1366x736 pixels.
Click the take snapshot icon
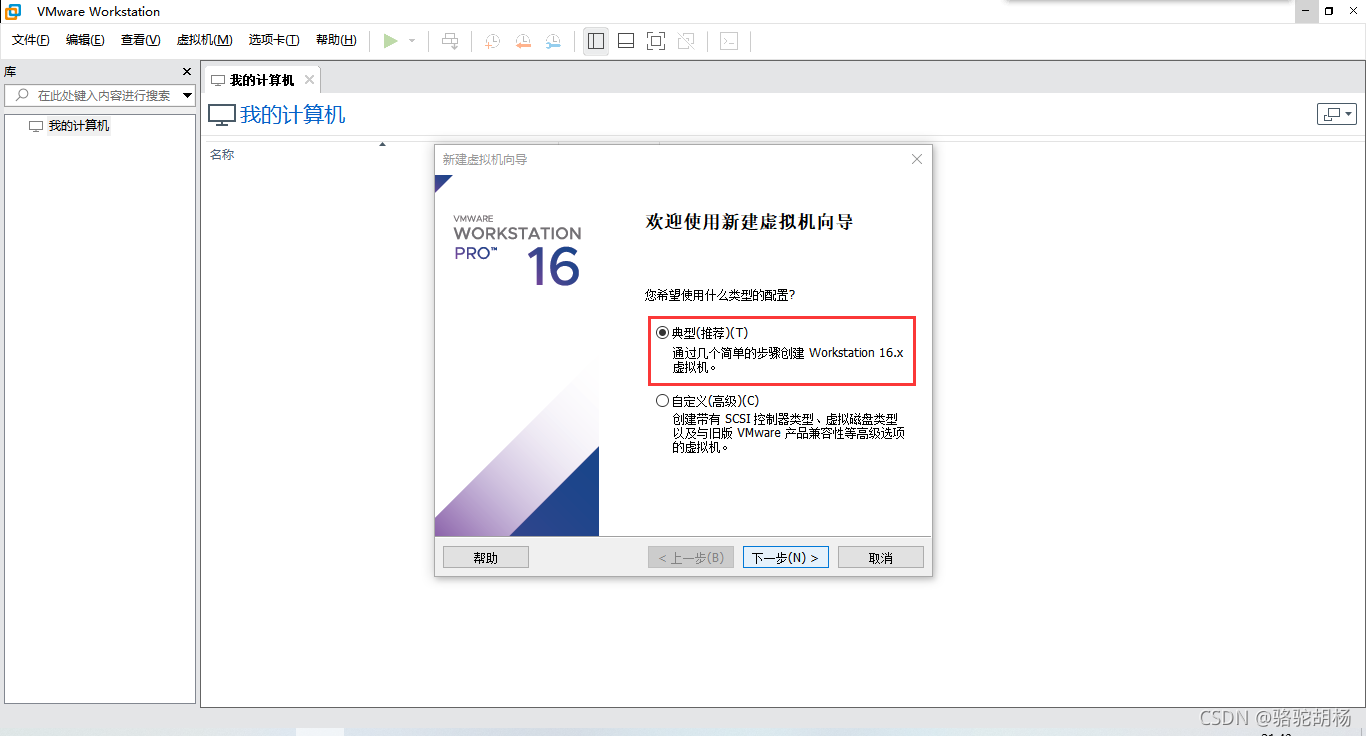pyautogui.click(x=492, y=41)
